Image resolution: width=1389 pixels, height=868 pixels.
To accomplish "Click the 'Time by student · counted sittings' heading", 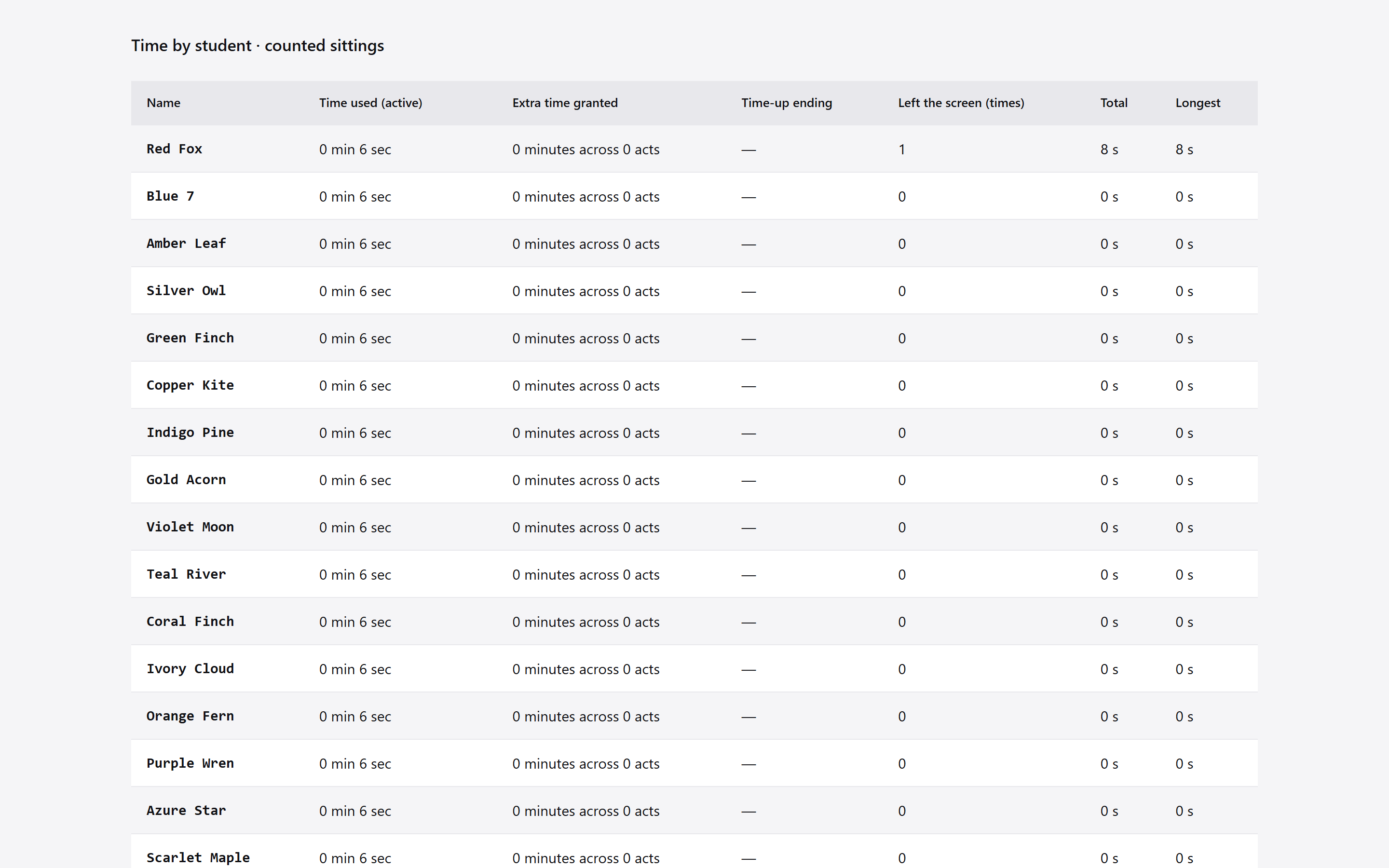I will point(257,45).
